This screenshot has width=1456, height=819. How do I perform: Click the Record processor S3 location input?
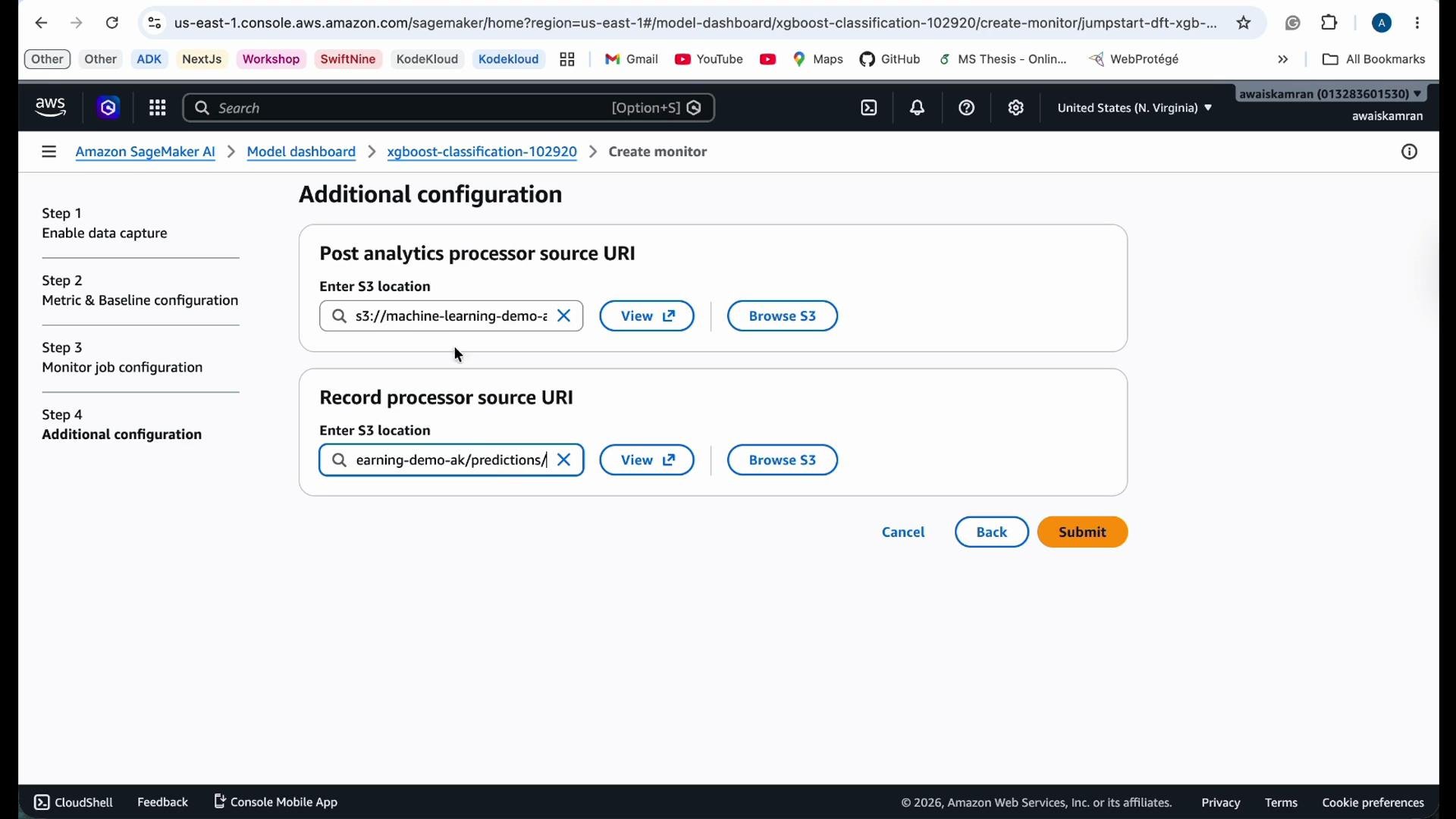click(451, 460)
